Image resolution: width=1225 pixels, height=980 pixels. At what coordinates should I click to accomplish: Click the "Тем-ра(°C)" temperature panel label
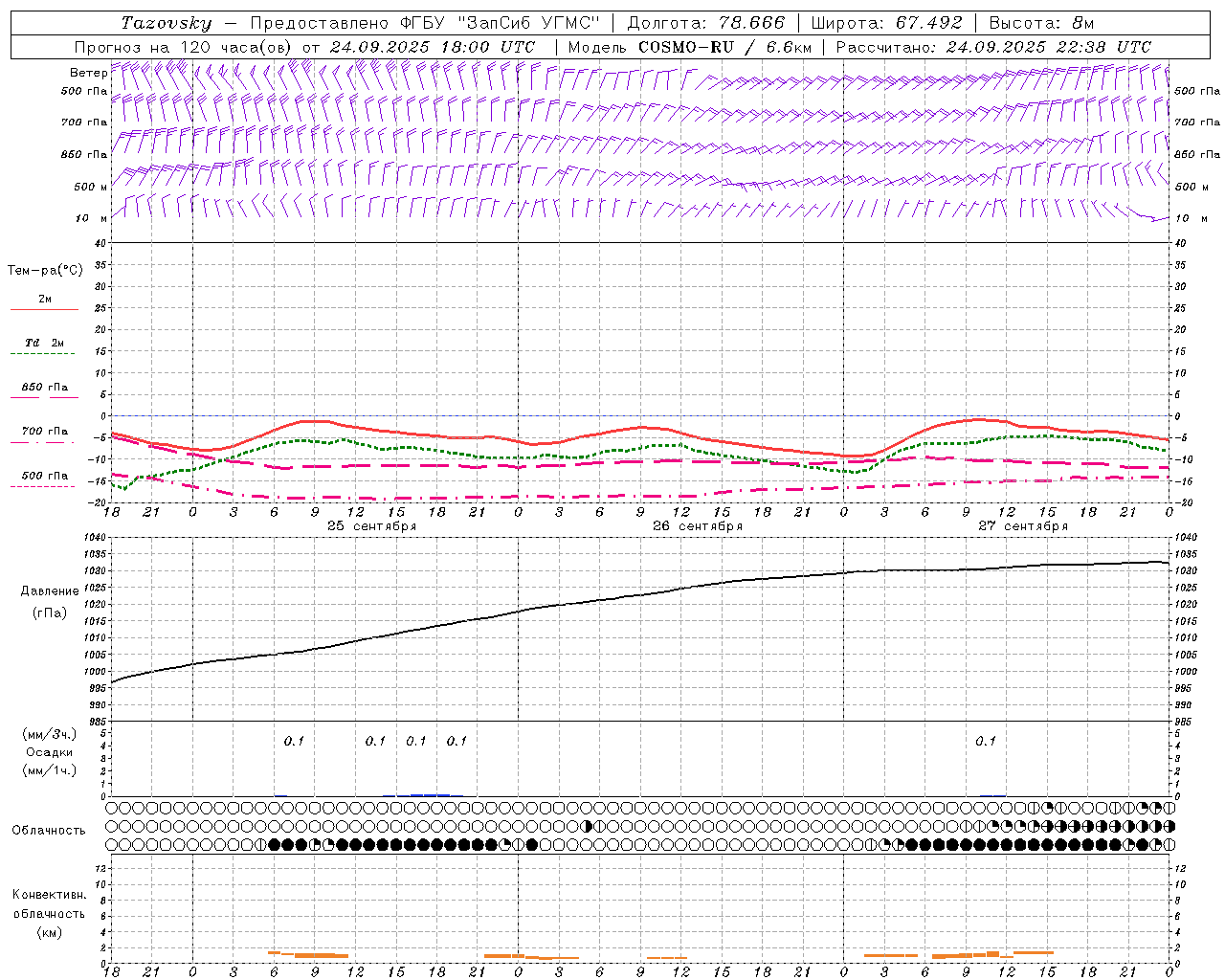click(45, 270)
